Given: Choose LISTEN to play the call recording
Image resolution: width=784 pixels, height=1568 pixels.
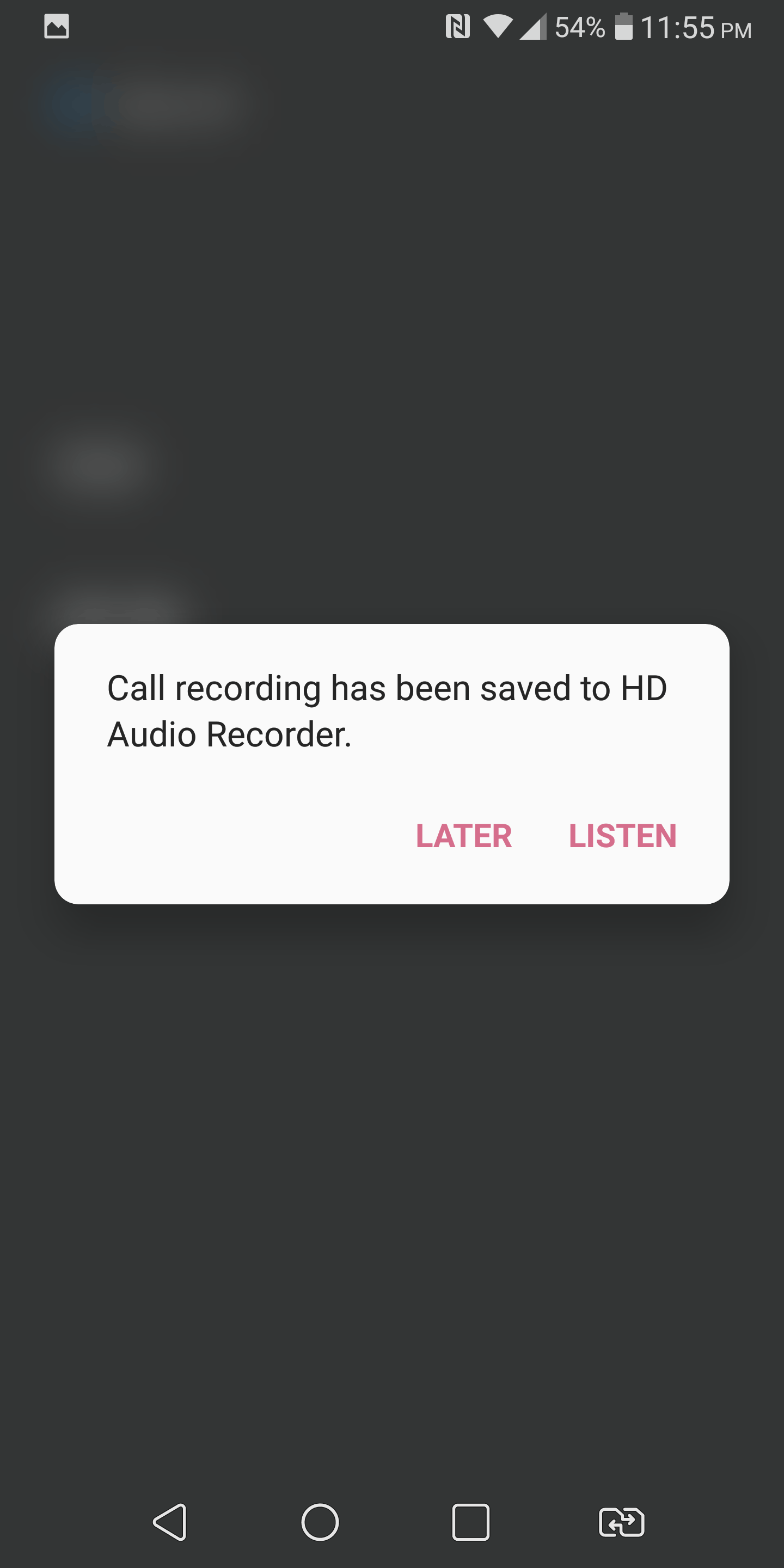Looking at the screenshot, I should (623, 836).
